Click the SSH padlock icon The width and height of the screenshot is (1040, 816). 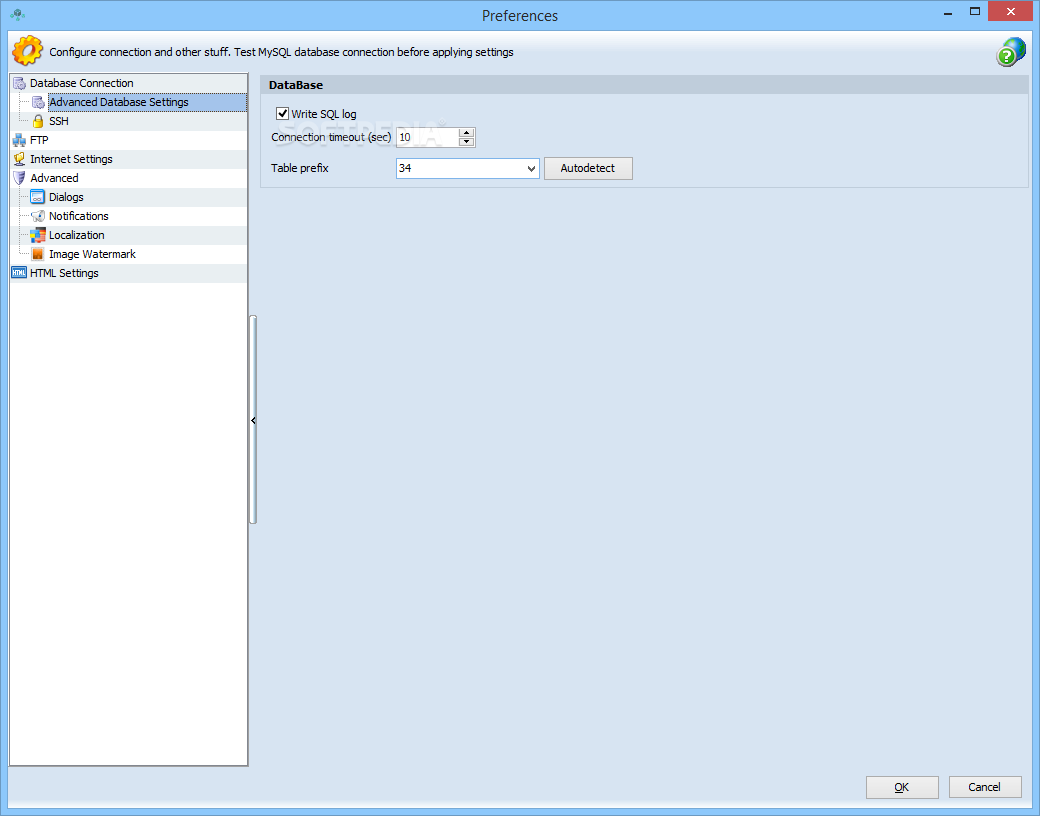point(38,121)
